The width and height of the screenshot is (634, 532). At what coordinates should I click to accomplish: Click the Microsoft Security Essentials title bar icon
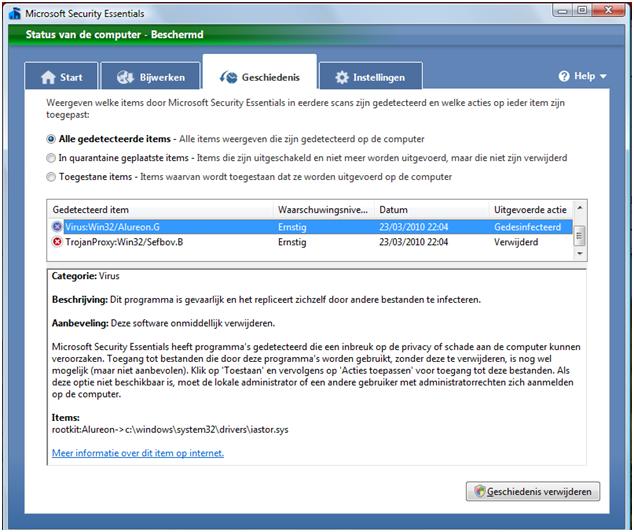click(15, 13)
